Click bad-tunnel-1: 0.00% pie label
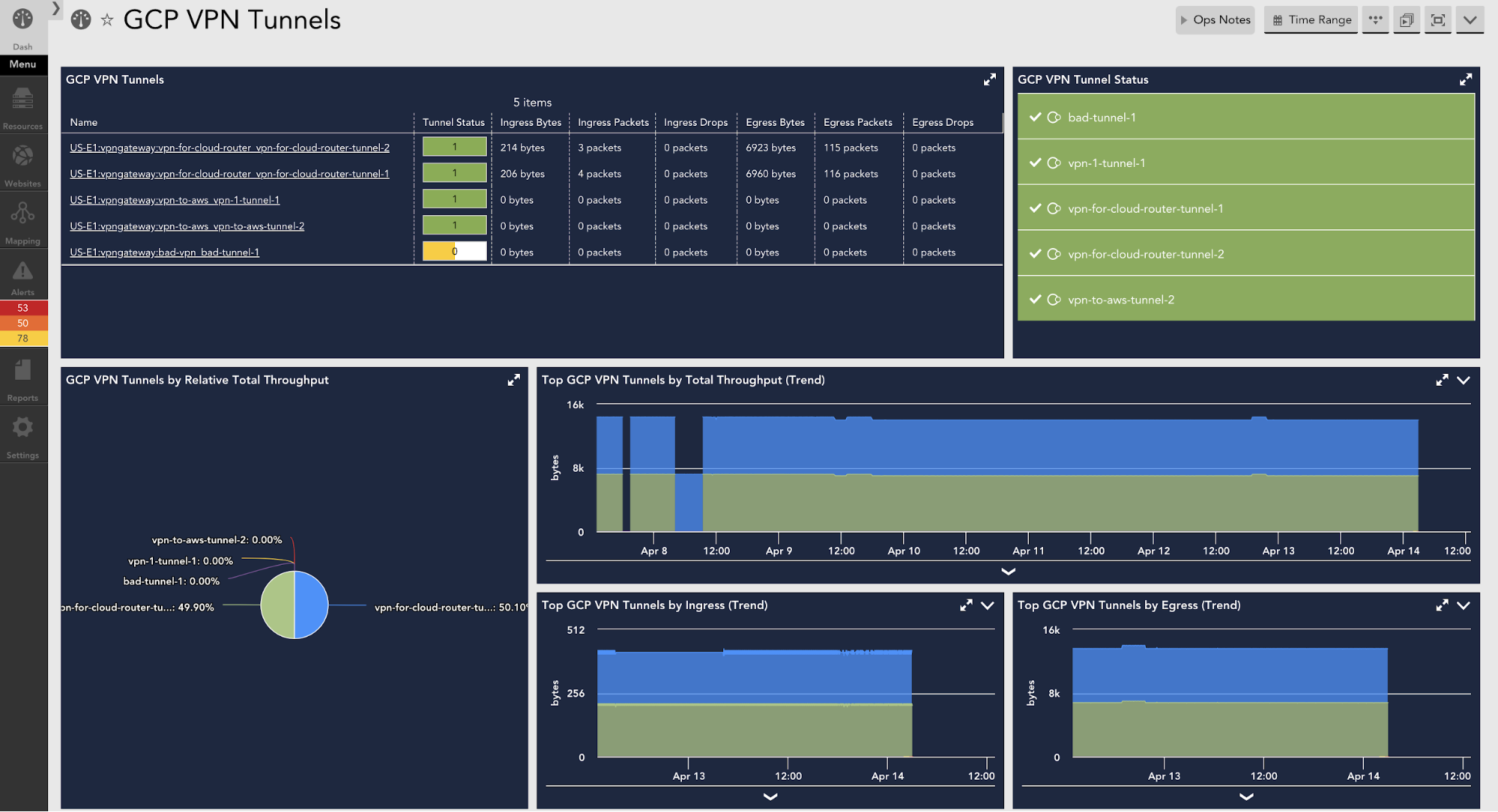 [x=171, y=581]
